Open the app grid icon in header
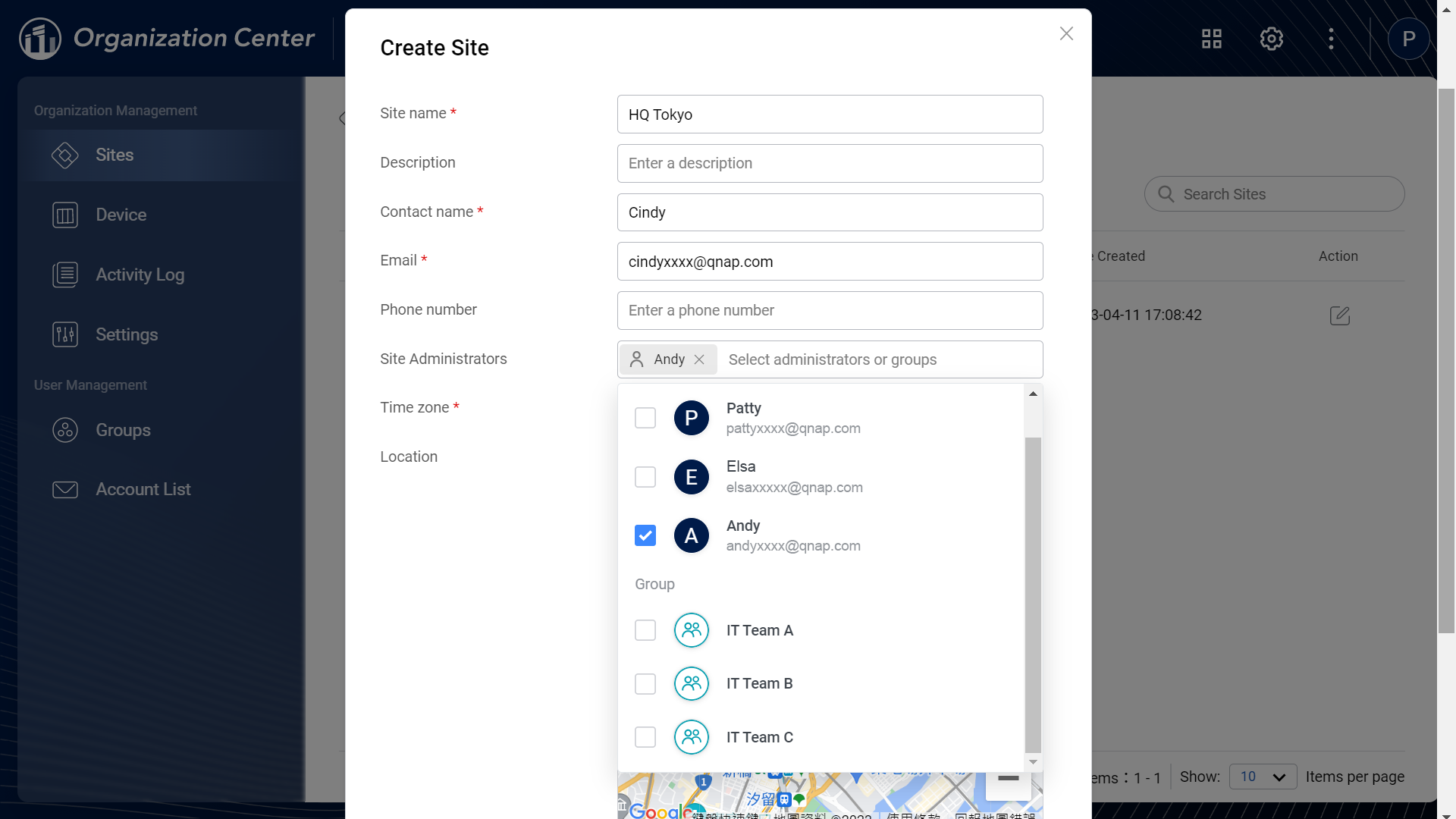Viewport: 1456px width, 819px height. pos(1211,39)
